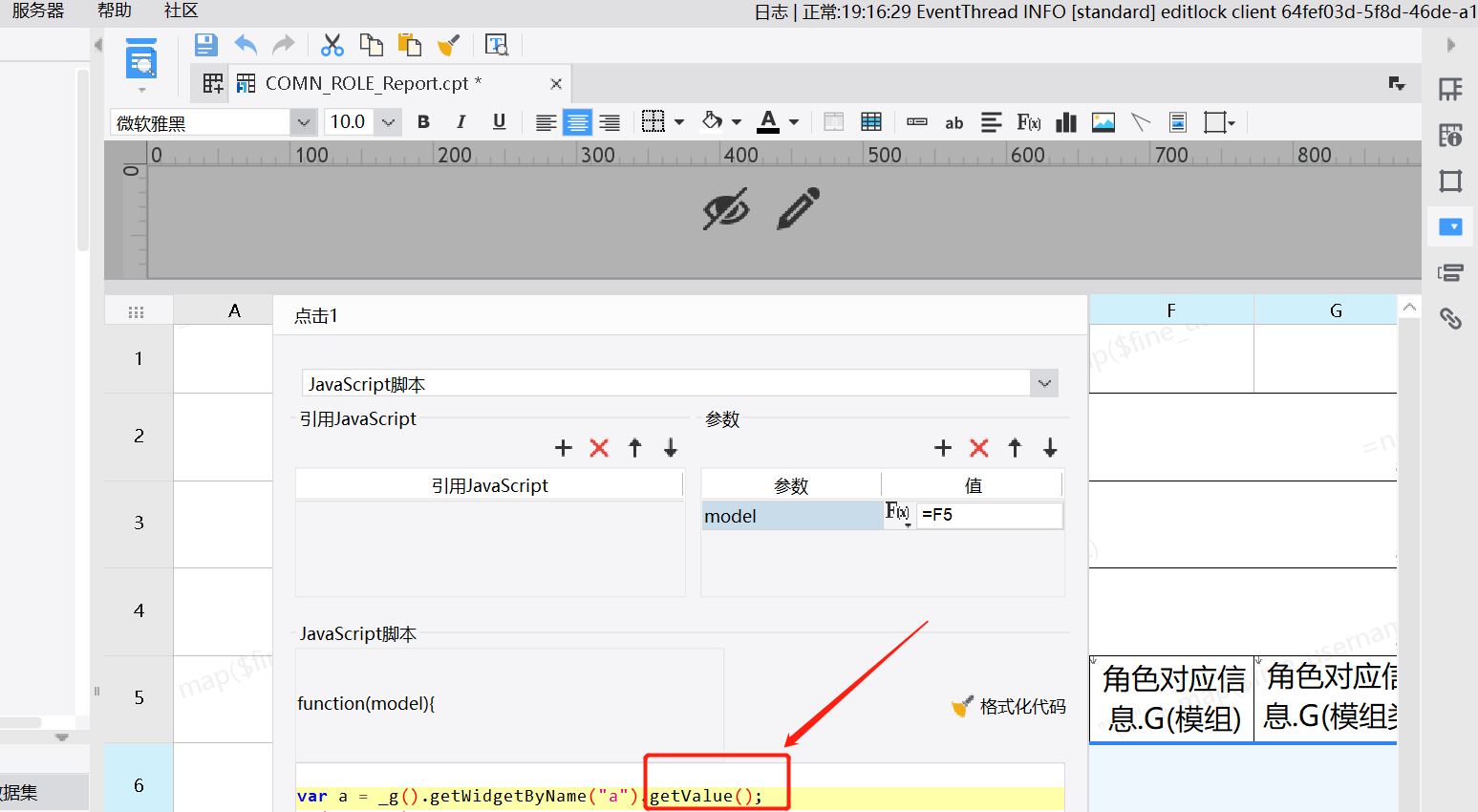Open the 服务器 menu

click(38, 11)
